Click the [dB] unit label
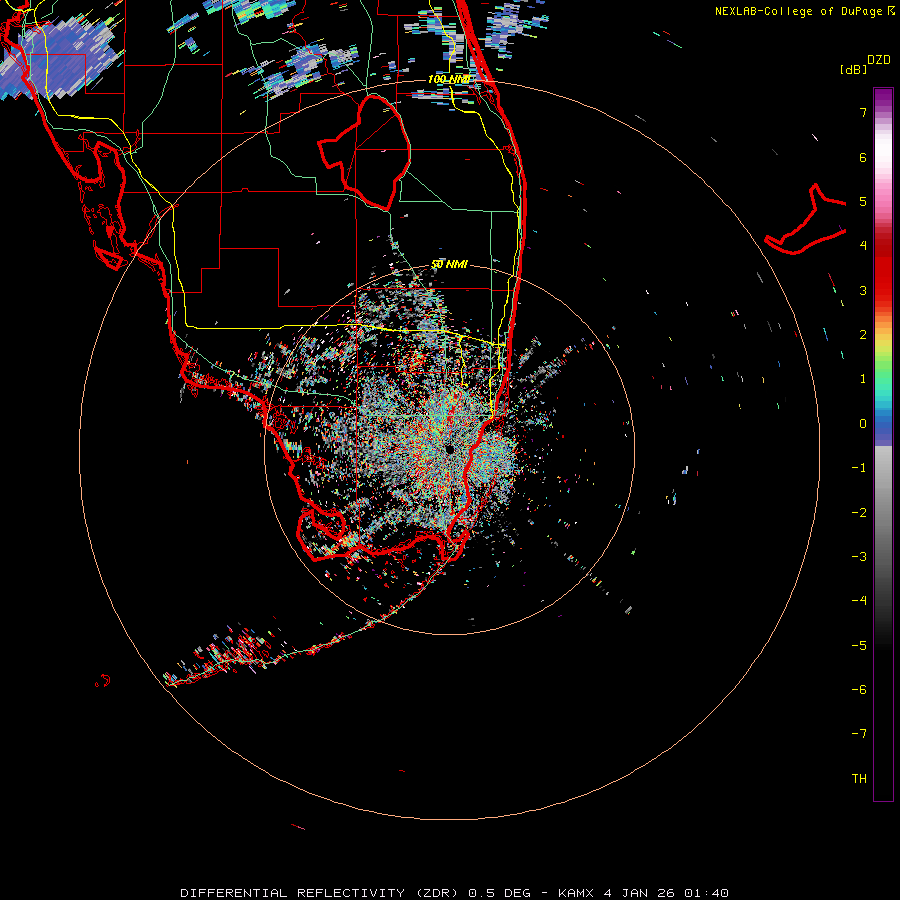Screen dimensions: 900x900 (854, 69)
